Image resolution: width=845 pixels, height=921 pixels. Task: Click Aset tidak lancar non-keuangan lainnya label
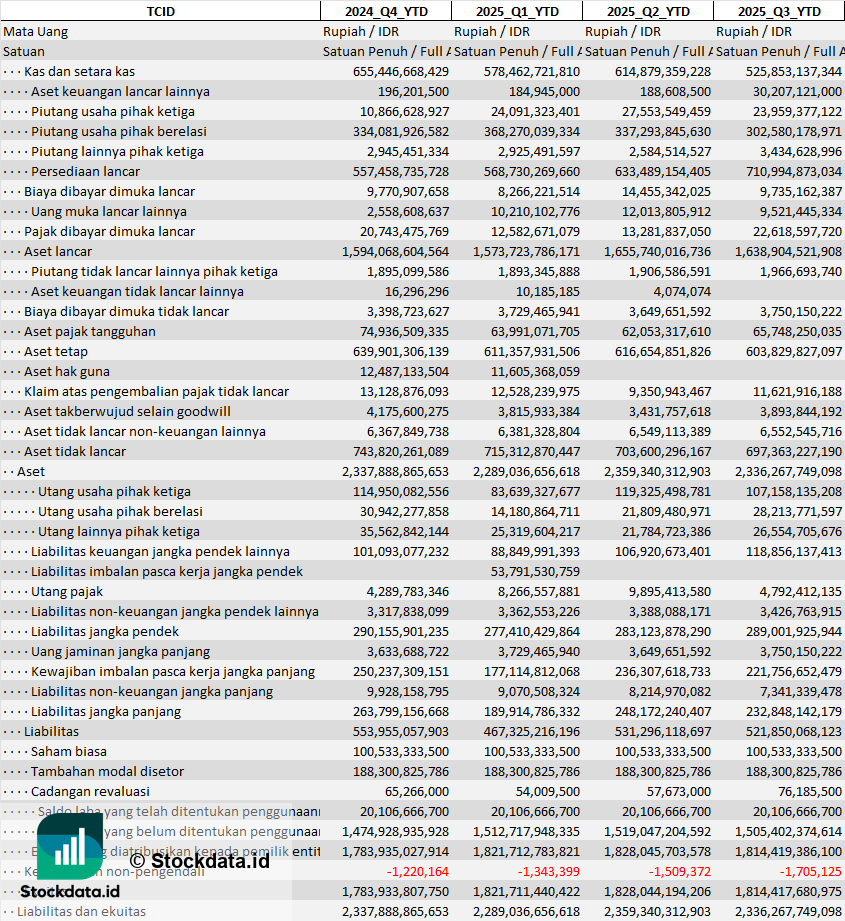(x=144, y=431)
